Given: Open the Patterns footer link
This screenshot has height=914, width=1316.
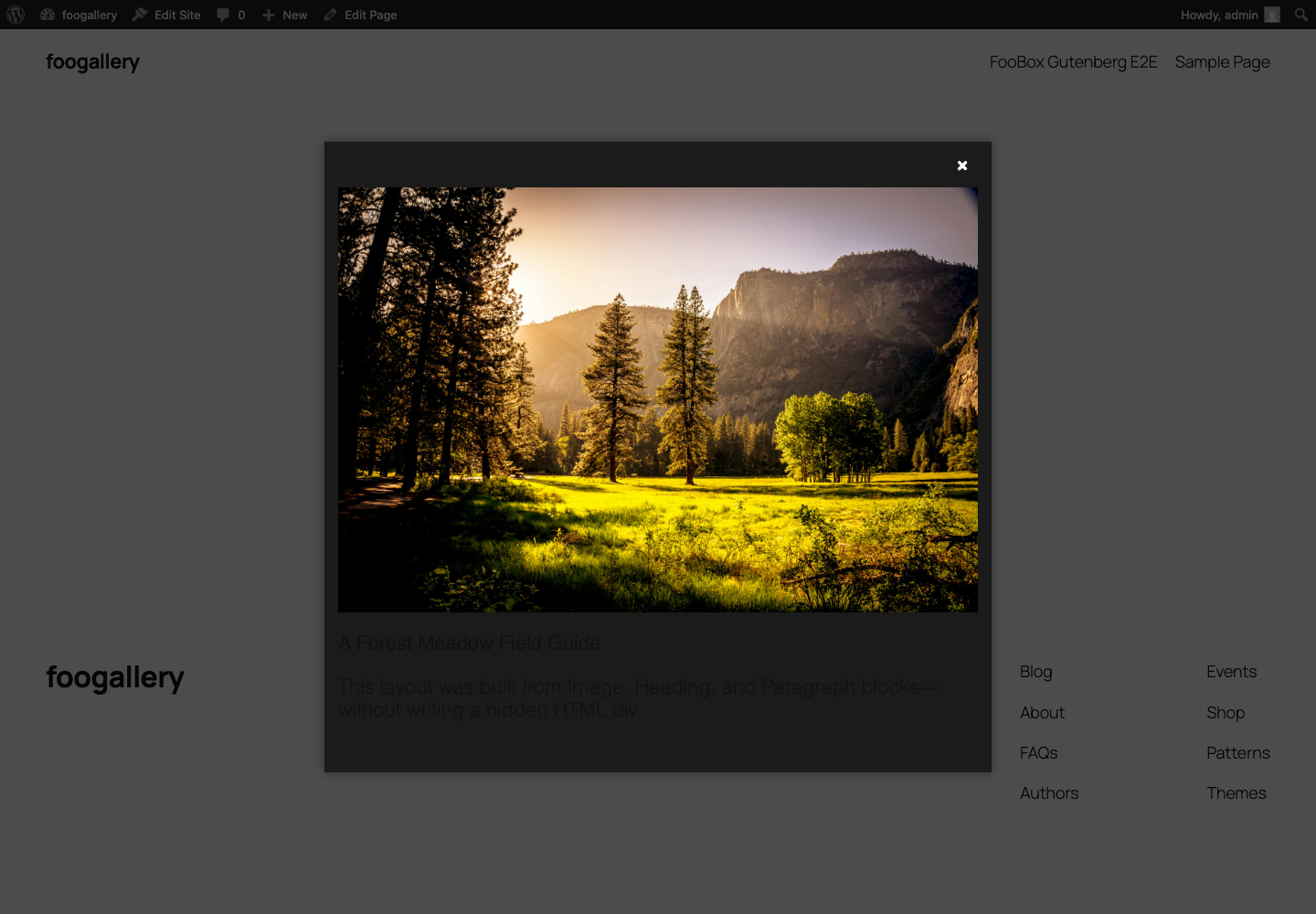Looking at the screenshot, I should 1238,753.
